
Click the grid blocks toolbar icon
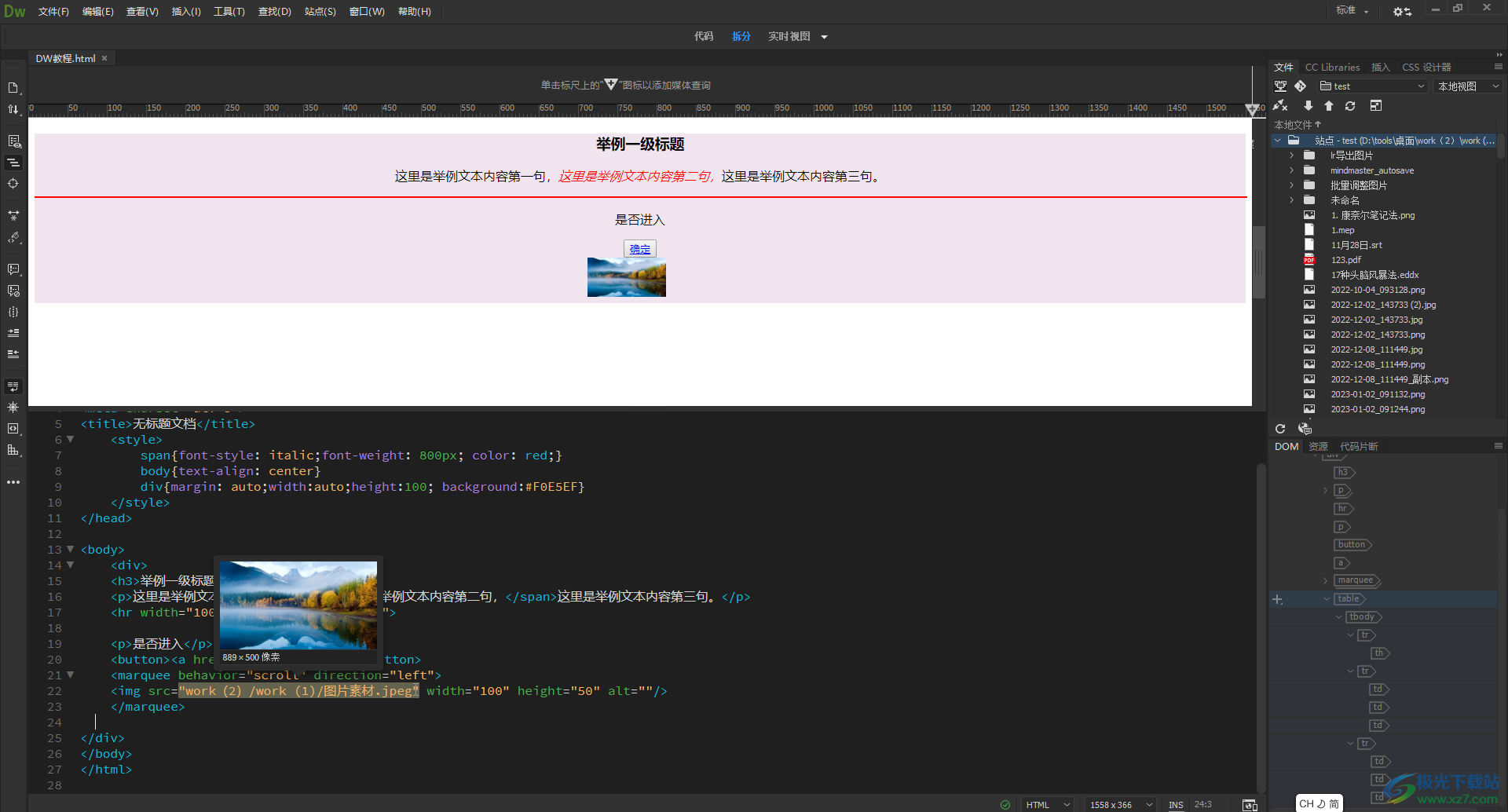point(13,450)
